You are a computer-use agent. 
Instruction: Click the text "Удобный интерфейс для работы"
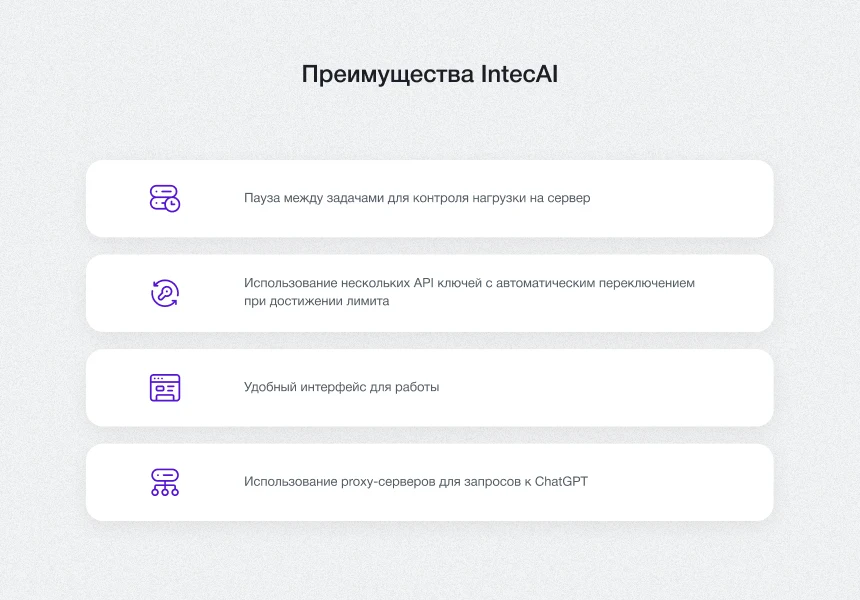[x=342, y=387]
